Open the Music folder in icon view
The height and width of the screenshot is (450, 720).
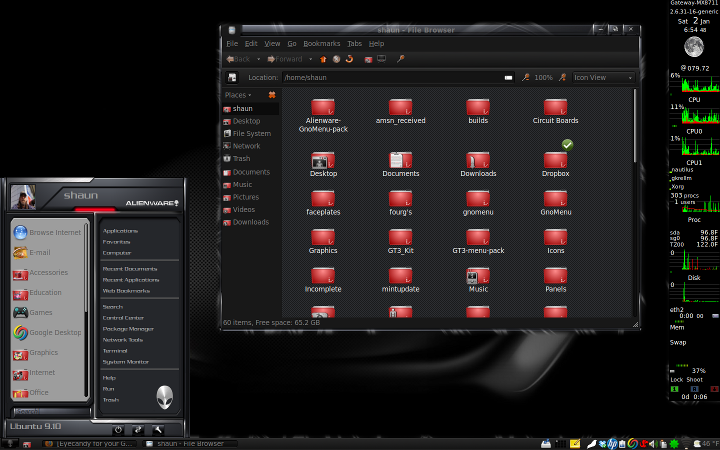coord(478,280)
